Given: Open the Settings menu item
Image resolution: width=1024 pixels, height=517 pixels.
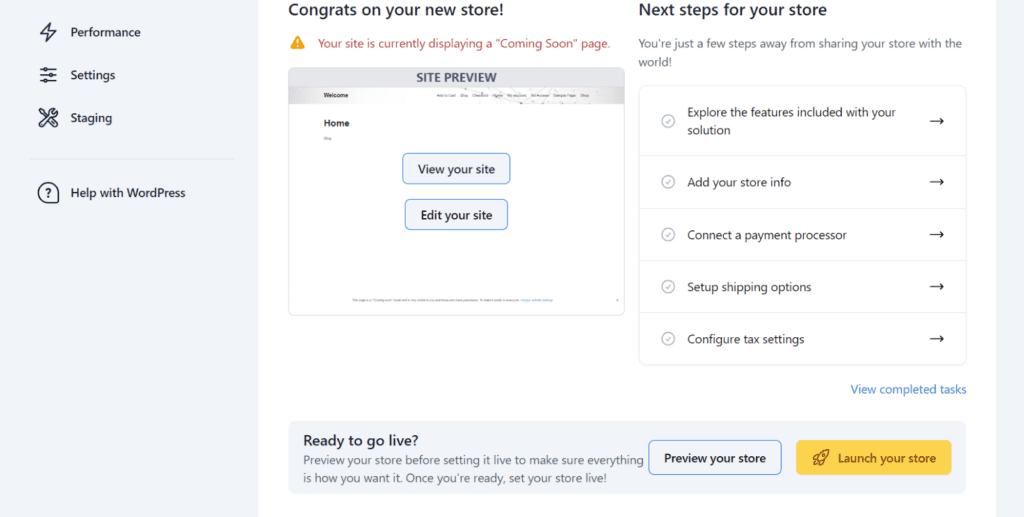Looking at the screenshot, I should (92, 75).
